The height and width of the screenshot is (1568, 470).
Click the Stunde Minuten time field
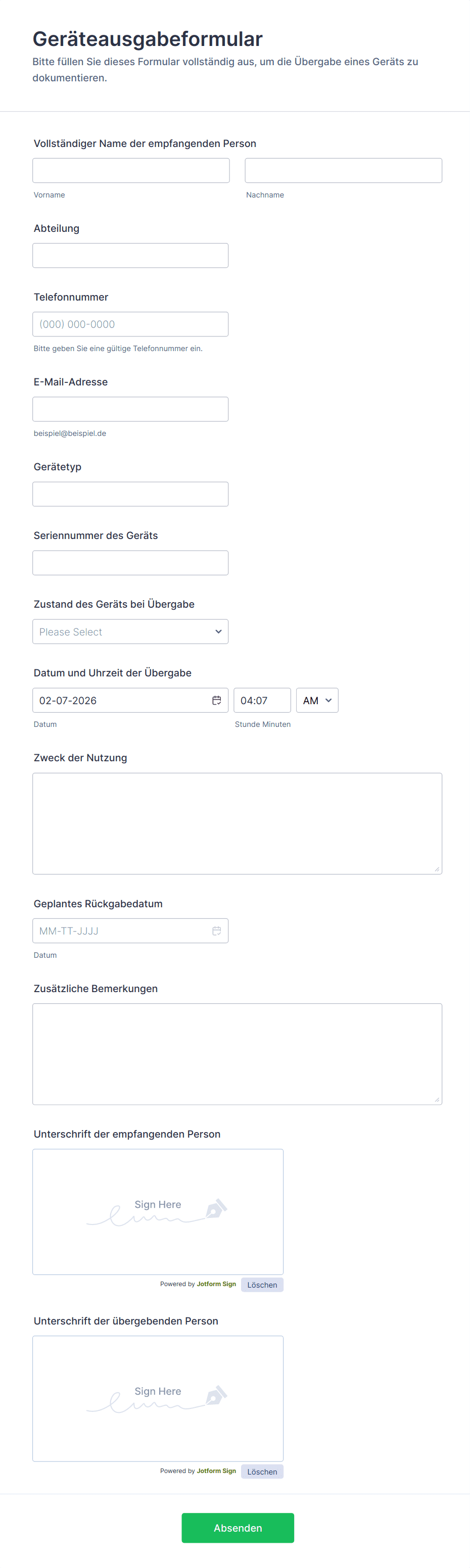tap(262, 700)
